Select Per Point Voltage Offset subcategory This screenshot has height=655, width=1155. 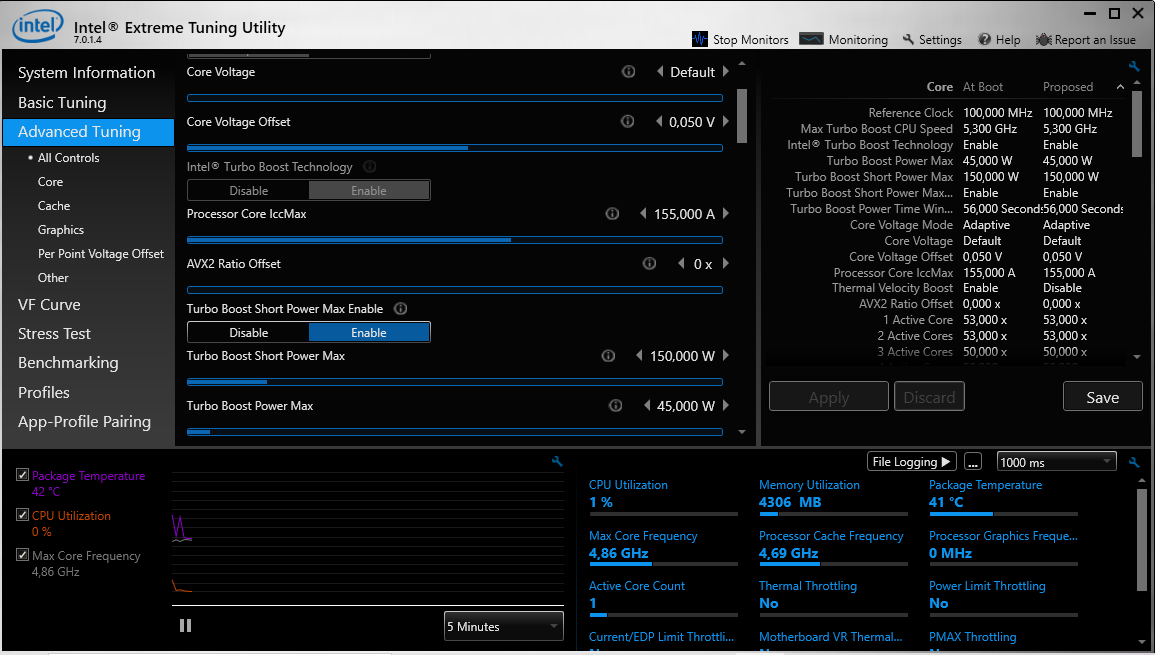point(101,253)
